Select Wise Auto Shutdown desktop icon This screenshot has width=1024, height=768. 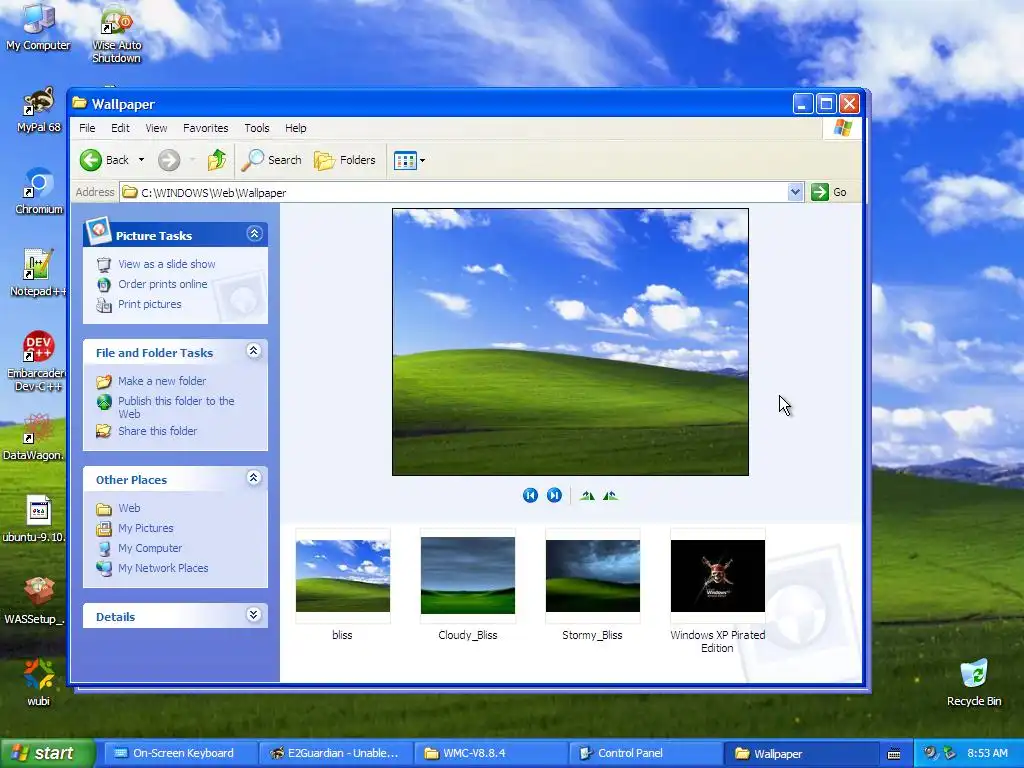(x=116, y=33)
